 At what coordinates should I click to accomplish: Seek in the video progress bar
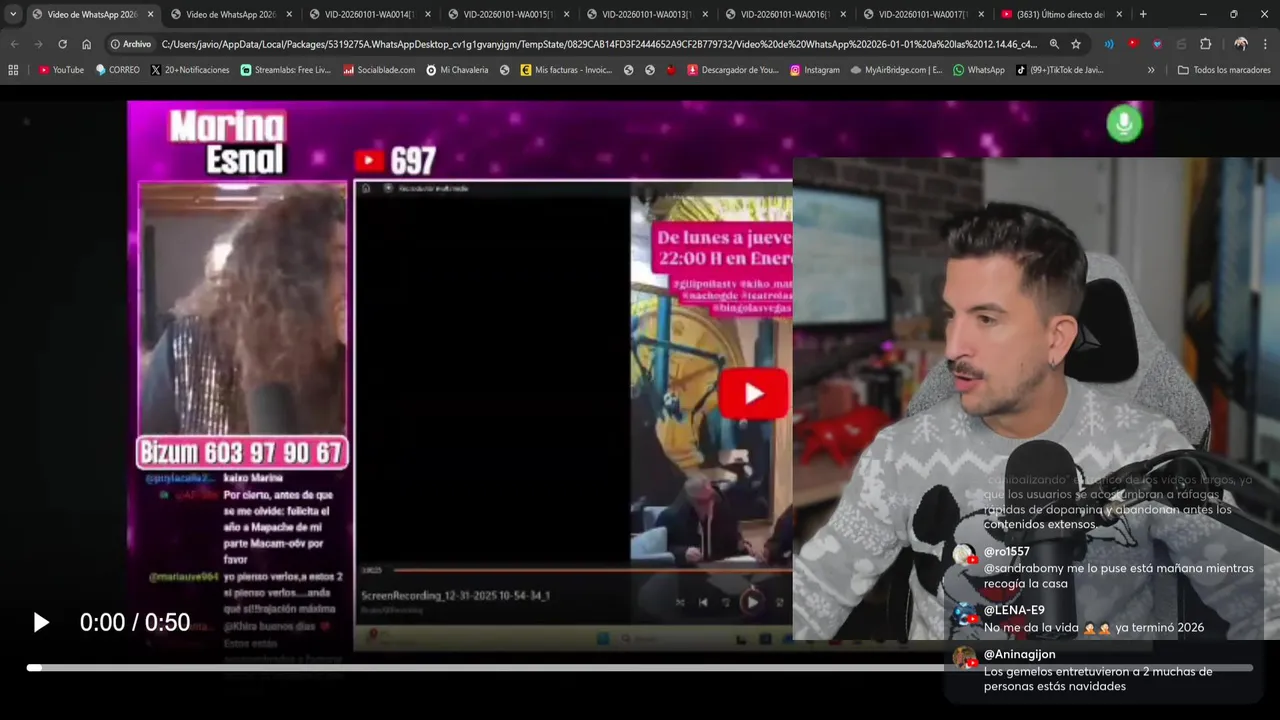[x=640, y=668]
